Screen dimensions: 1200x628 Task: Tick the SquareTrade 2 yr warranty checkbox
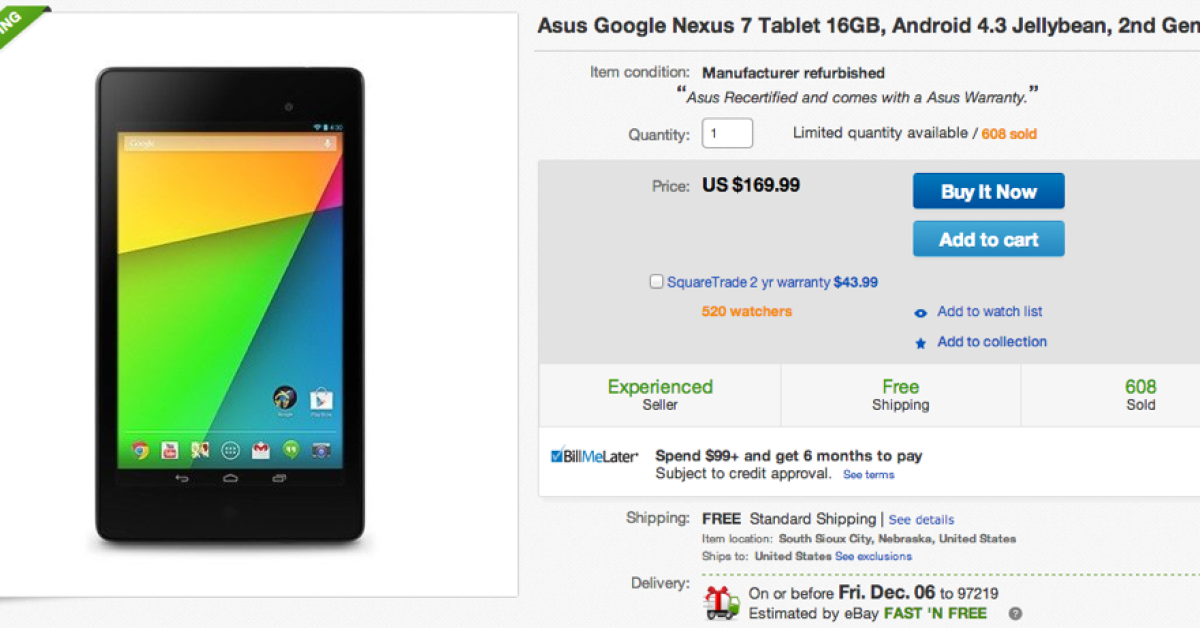[x=656, y=282]
